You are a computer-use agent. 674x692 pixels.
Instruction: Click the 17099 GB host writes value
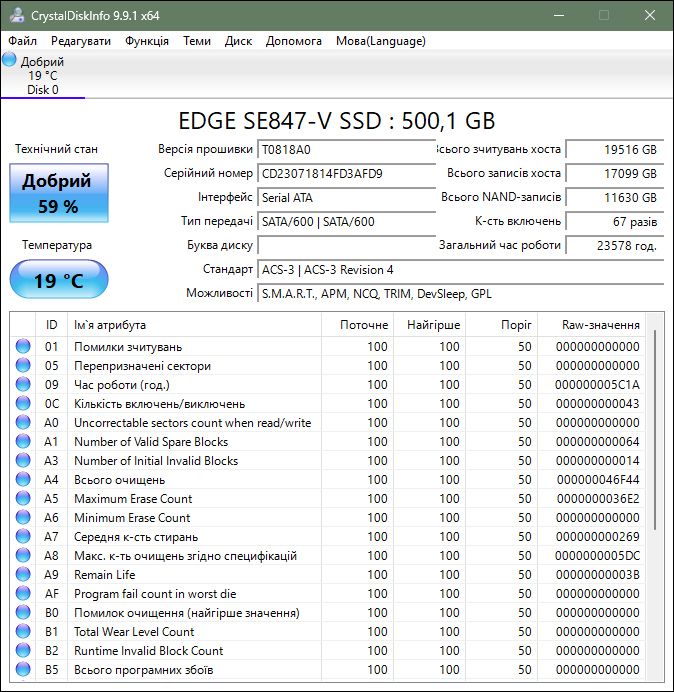coord(615,173)
